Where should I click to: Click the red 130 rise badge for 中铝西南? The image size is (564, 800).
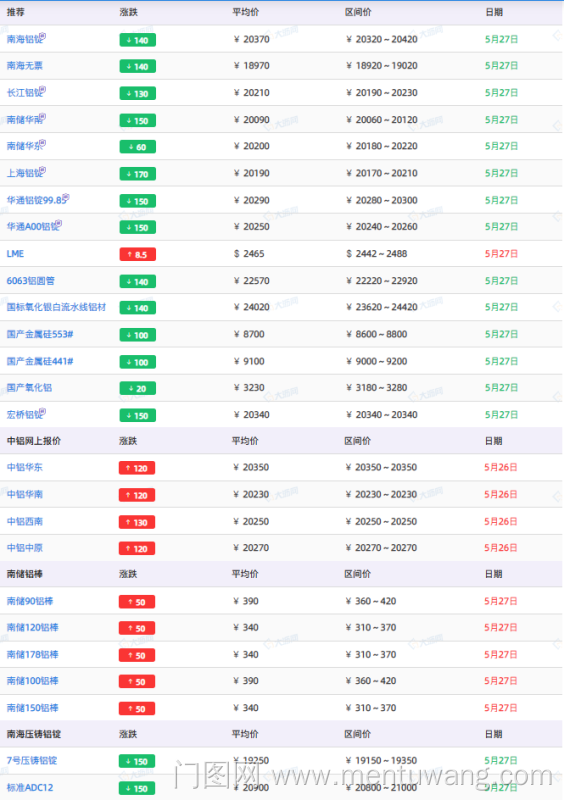click(x=137, y=522)
